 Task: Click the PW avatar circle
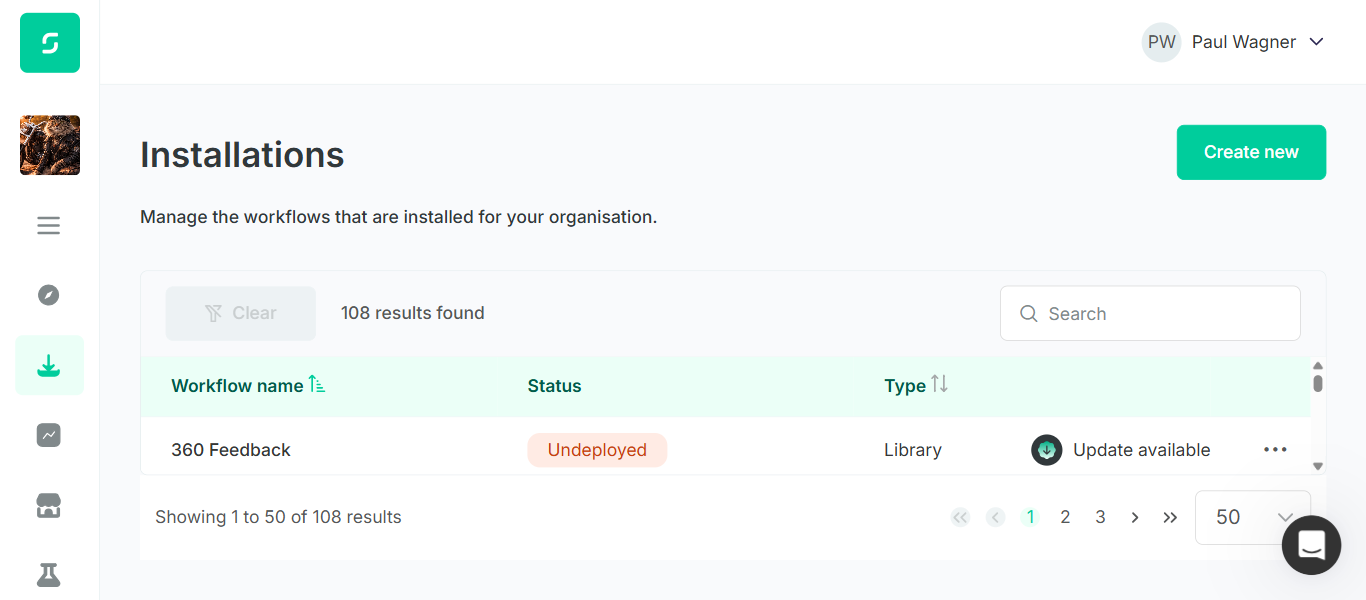(x=1162, y=42)
